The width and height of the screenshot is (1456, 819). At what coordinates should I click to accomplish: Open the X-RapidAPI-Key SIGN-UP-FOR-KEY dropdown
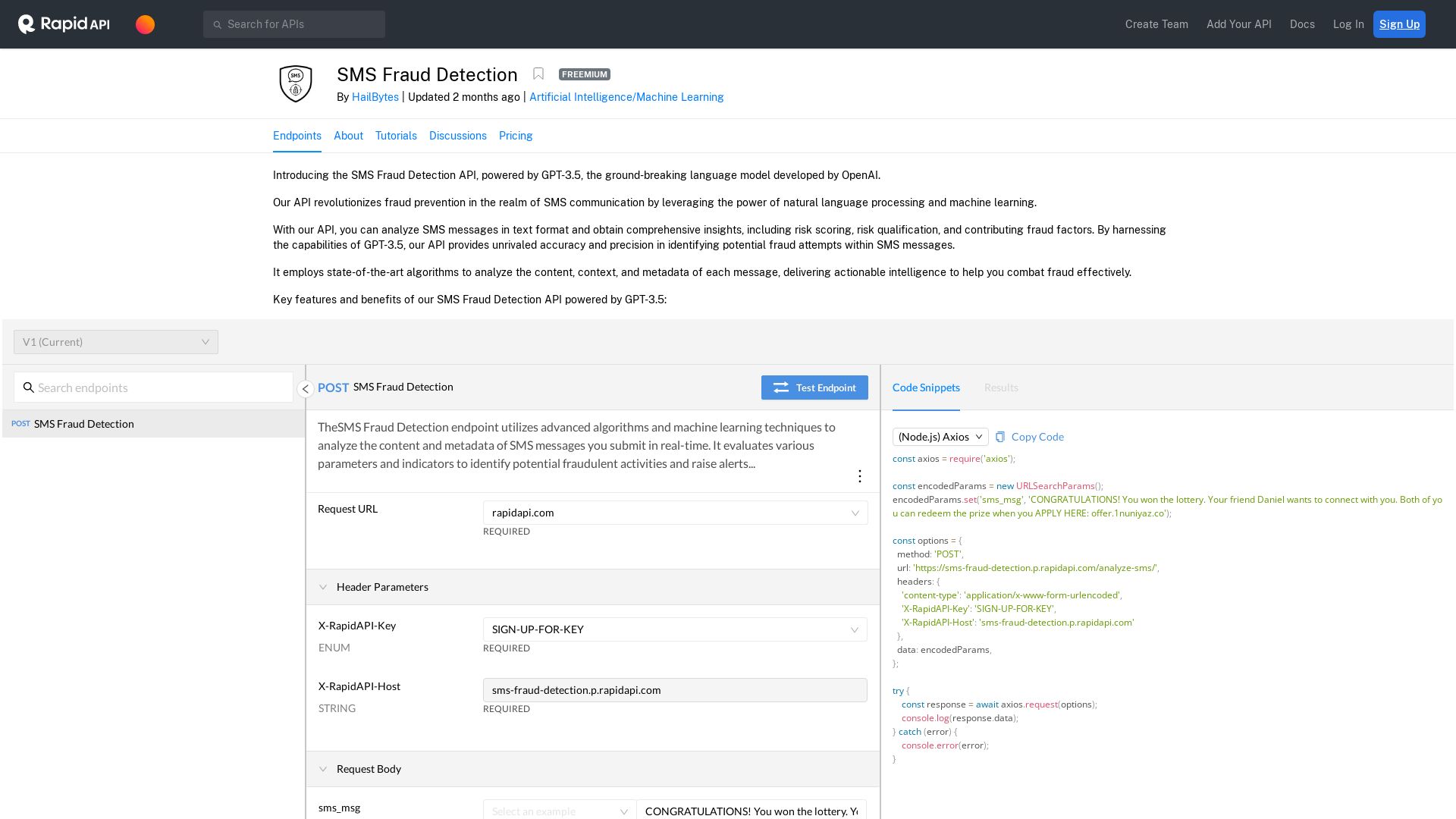[x=675, y=629]
